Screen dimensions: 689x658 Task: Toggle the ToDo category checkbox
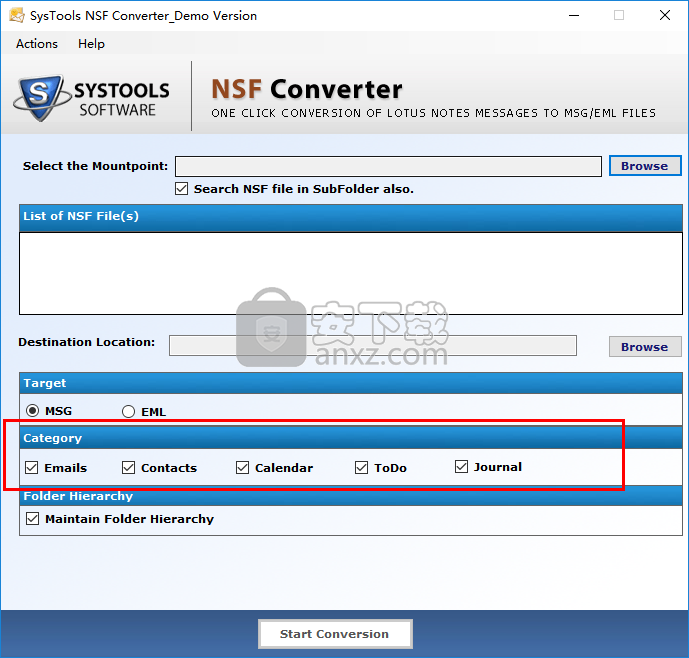(361, 468)
